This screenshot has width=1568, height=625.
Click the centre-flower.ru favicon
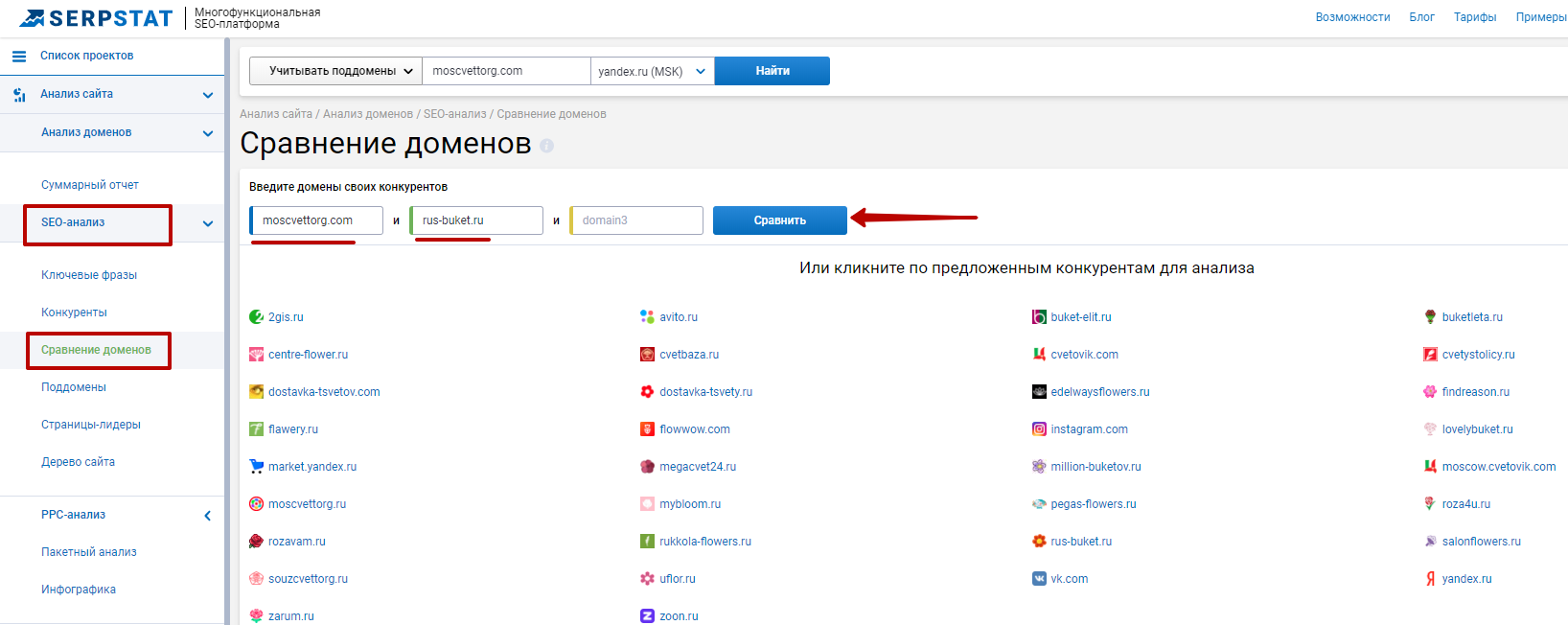pyautogui.click(x=256, y=355)
